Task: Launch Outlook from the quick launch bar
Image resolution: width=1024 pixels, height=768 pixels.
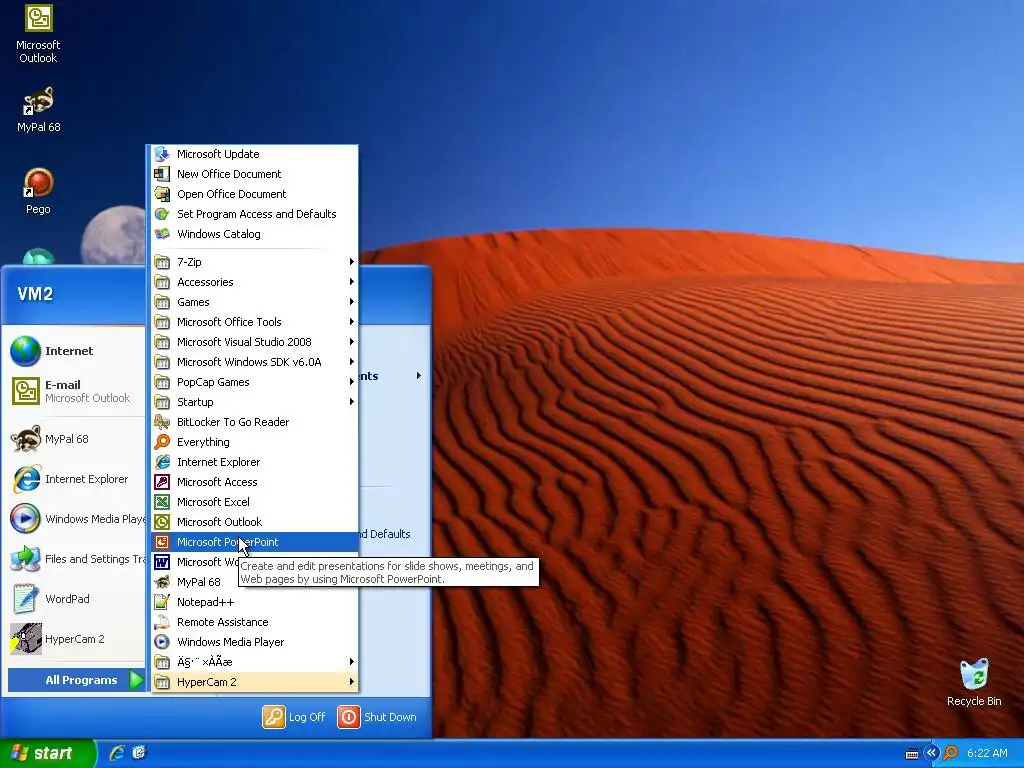Action: (139, 753)
